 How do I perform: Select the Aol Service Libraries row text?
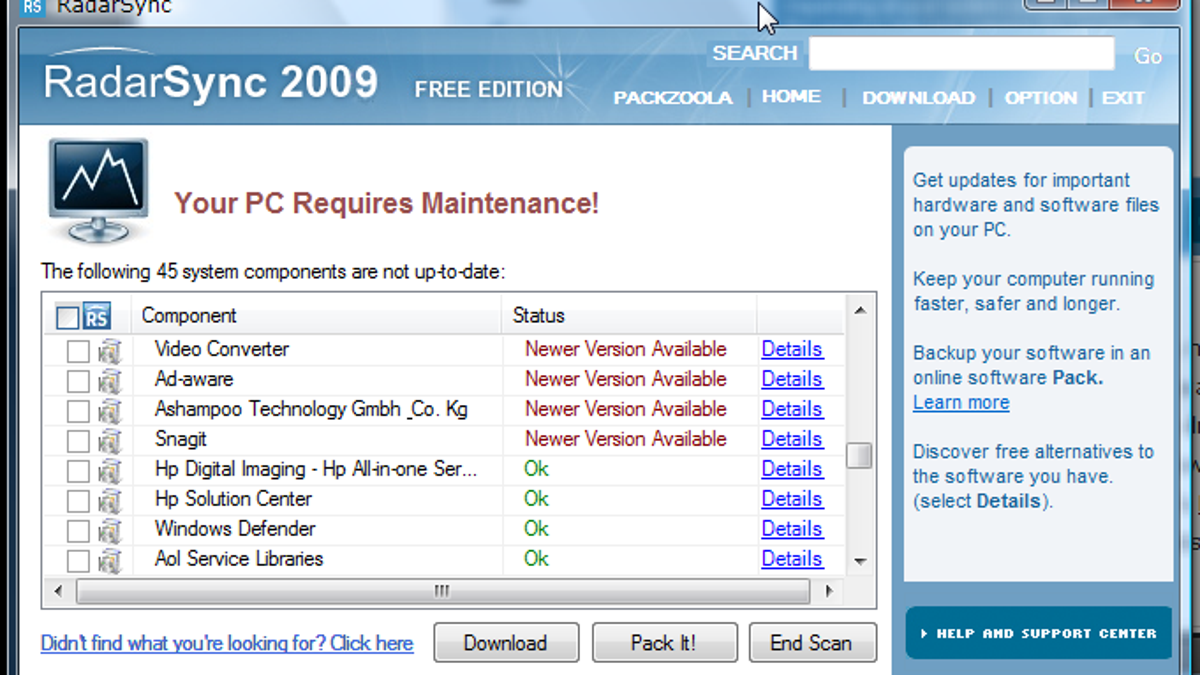[239, 559]
